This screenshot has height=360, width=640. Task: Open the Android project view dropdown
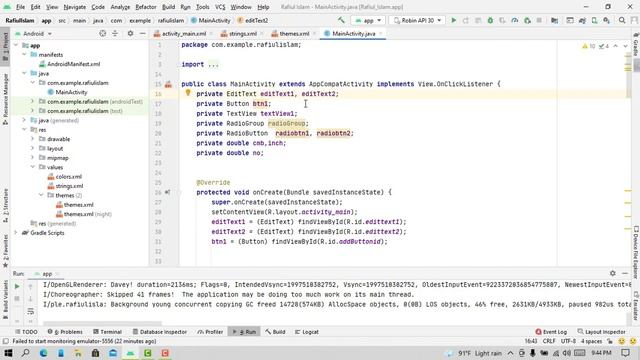pyautogui.click(x=33, y=33)
